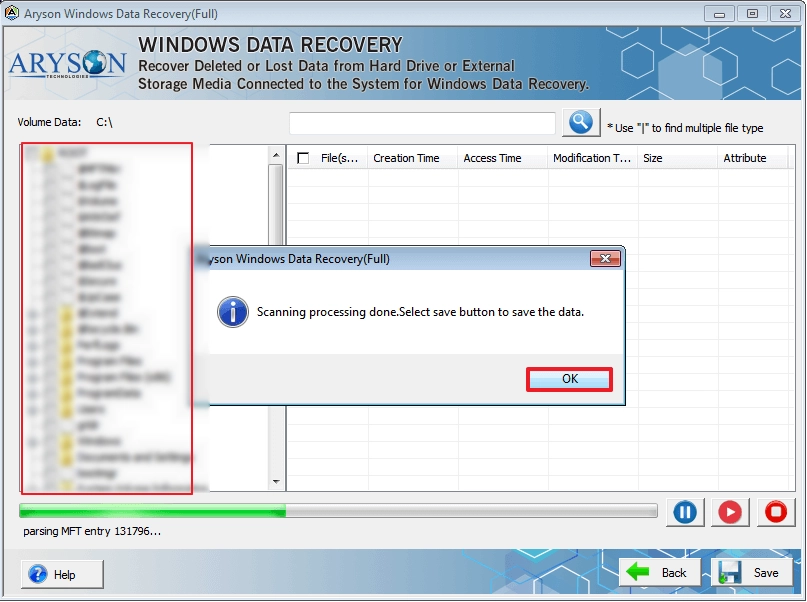Resume scanning with the play button
Image resolution: width=807 pixels, height=602 pixels.
tap(730, 512)
